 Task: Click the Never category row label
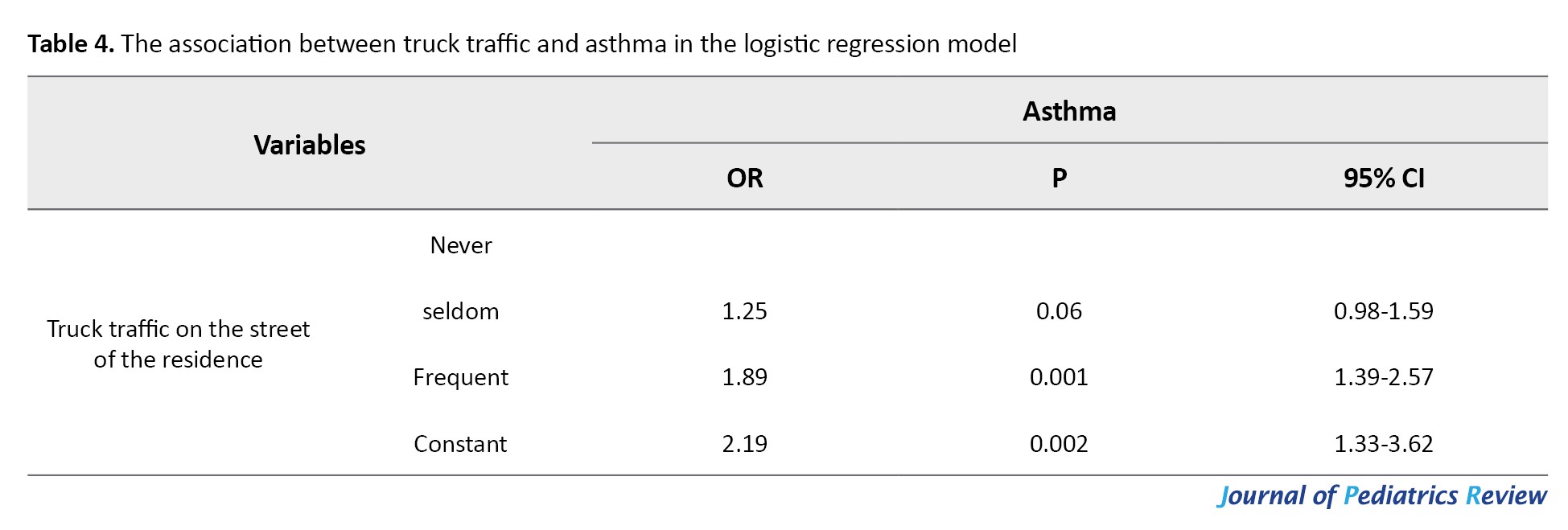point(461,245)
